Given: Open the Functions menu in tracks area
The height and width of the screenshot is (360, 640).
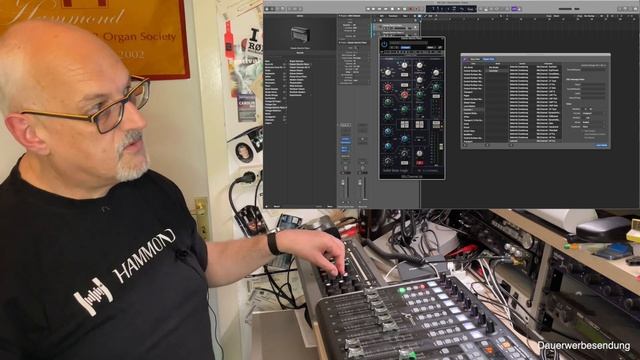Looking at the screenshot, I should 393,16.
